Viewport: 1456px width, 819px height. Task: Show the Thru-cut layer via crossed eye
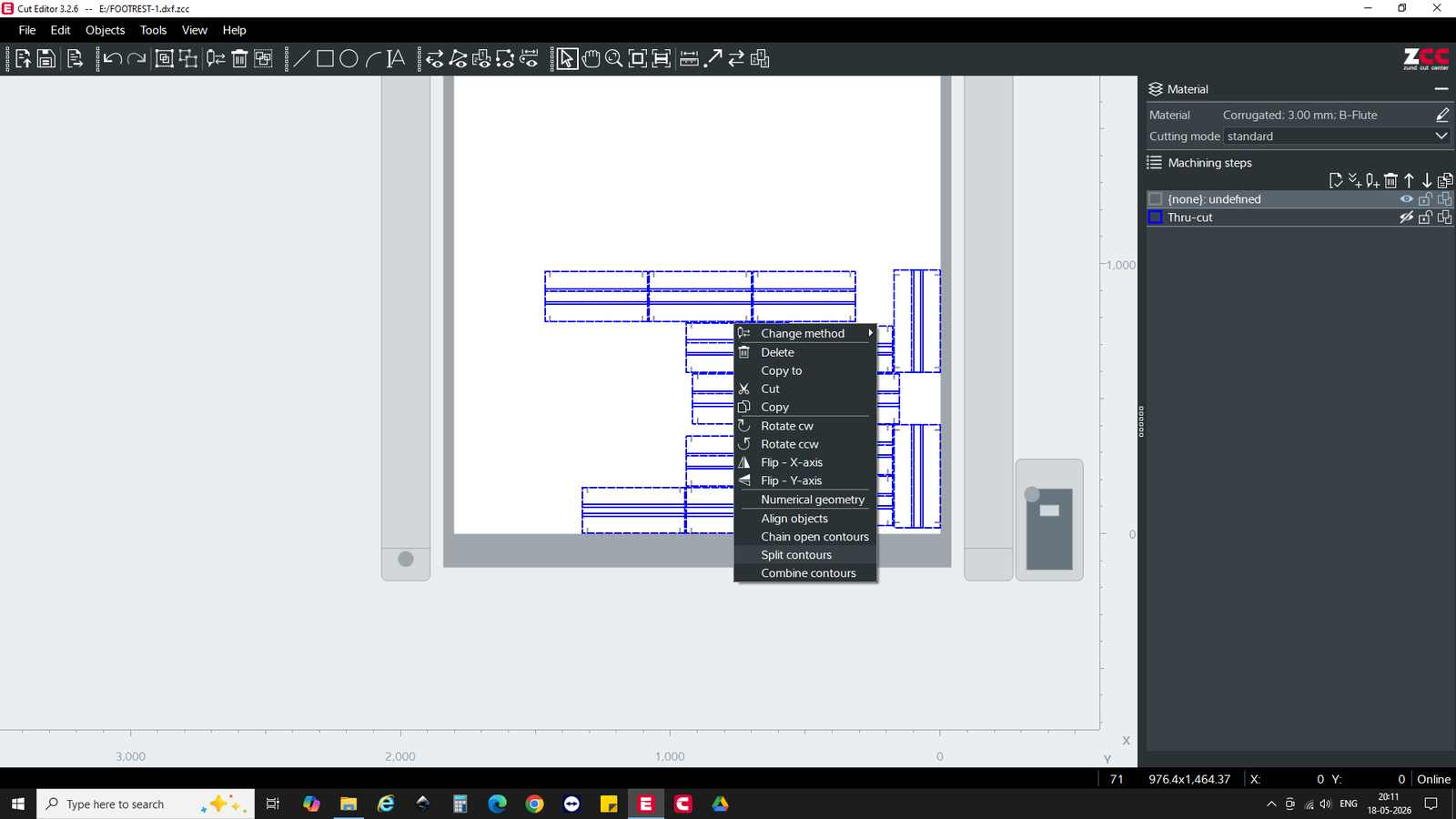click(1407, 217)
